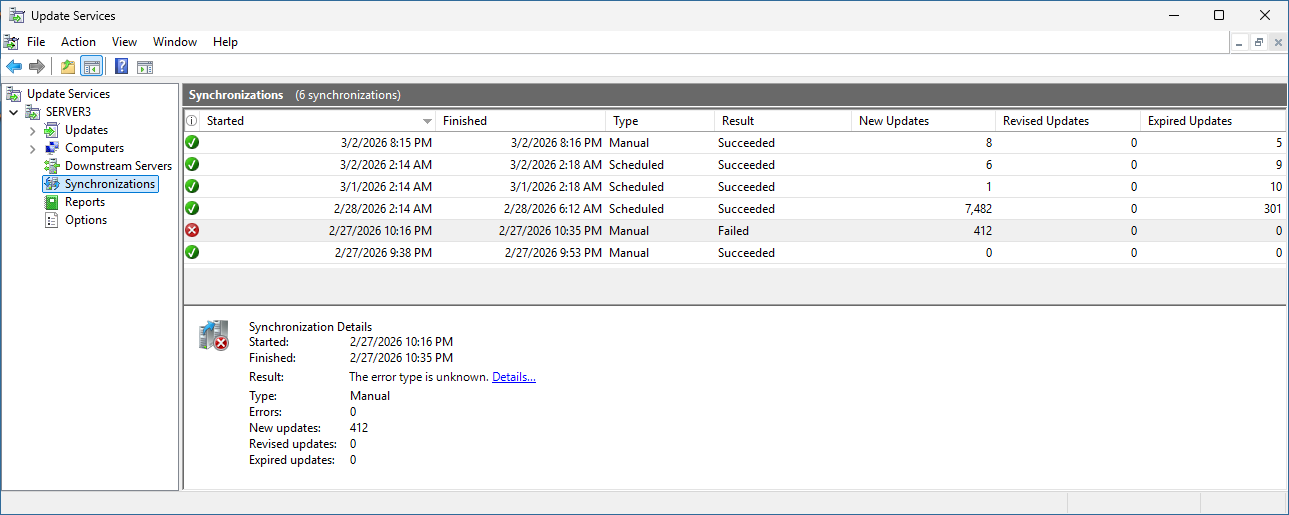Click started time '2/27/2026 9:38 PM'
Screen dimensions: 1289x515
pos(383,253)
